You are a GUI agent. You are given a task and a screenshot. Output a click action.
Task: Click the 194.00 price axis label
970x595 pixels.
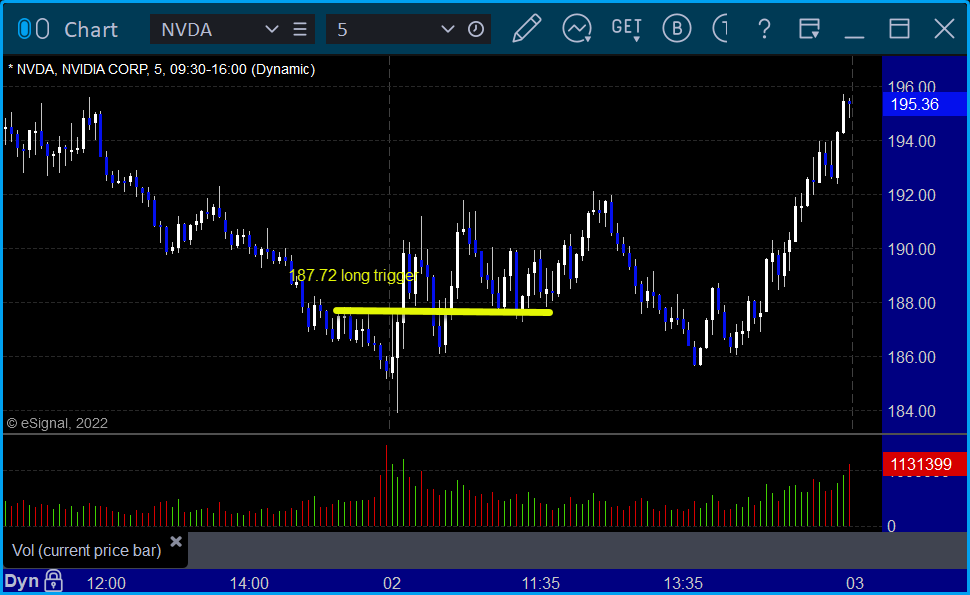pos(912,142)
